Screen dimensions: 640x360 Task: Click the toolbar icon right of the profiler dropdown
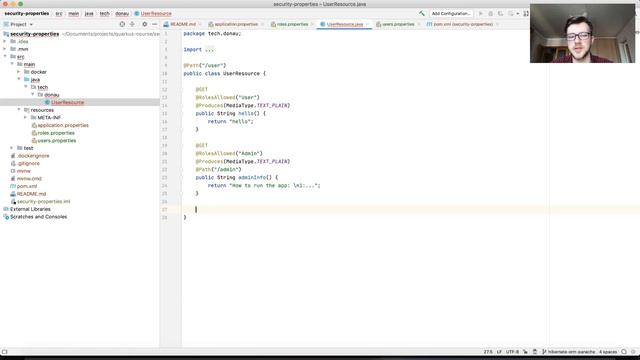[x=526, y=13]
